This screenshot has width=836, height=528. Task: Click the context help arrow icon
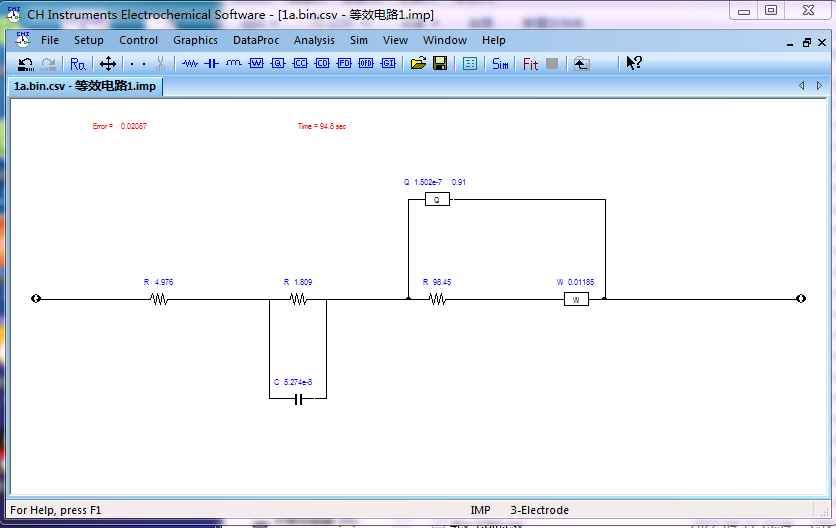point(634,63)
